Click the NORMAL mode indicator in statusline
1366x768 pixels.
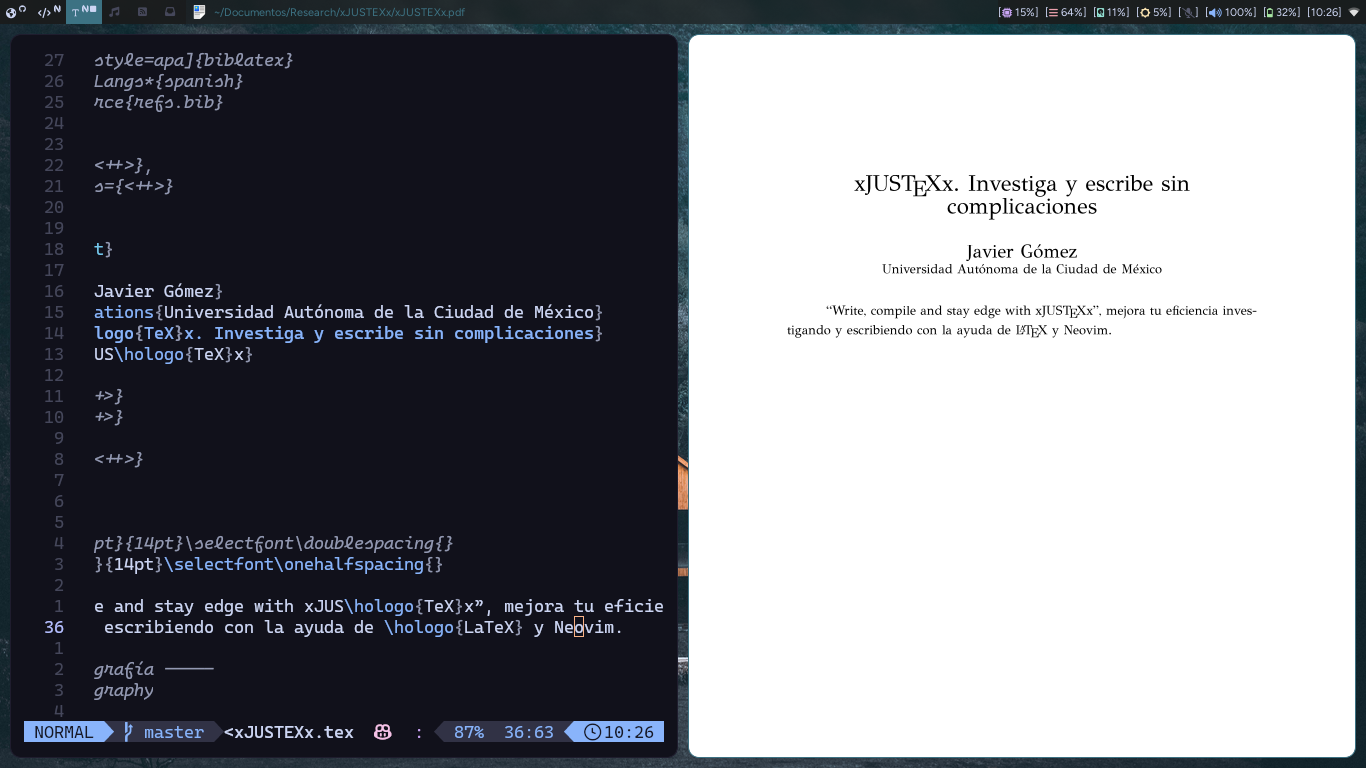(63, 732)
